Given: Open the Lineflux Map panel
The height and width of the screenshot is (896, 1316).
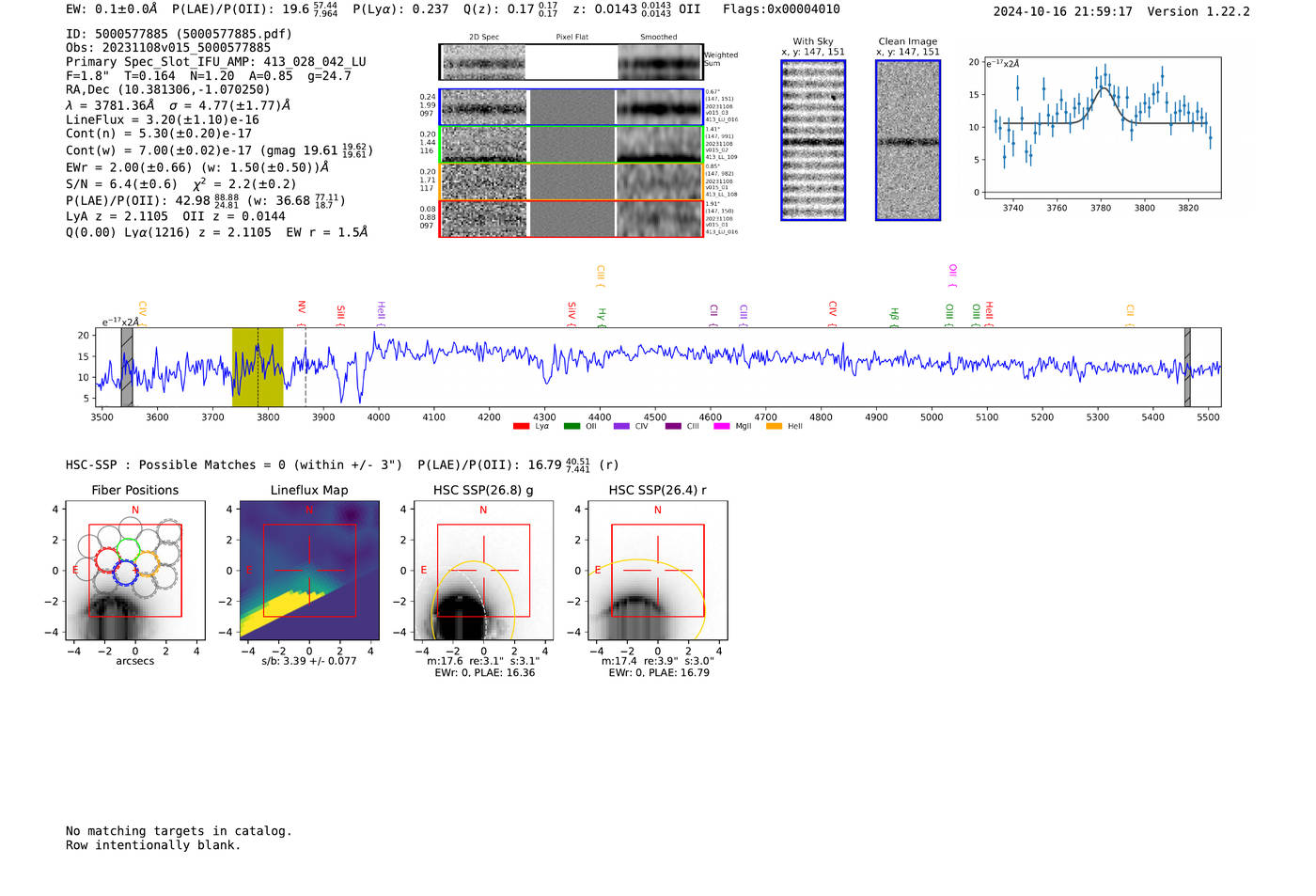Looking at the screenshot, I should (309, 571).
